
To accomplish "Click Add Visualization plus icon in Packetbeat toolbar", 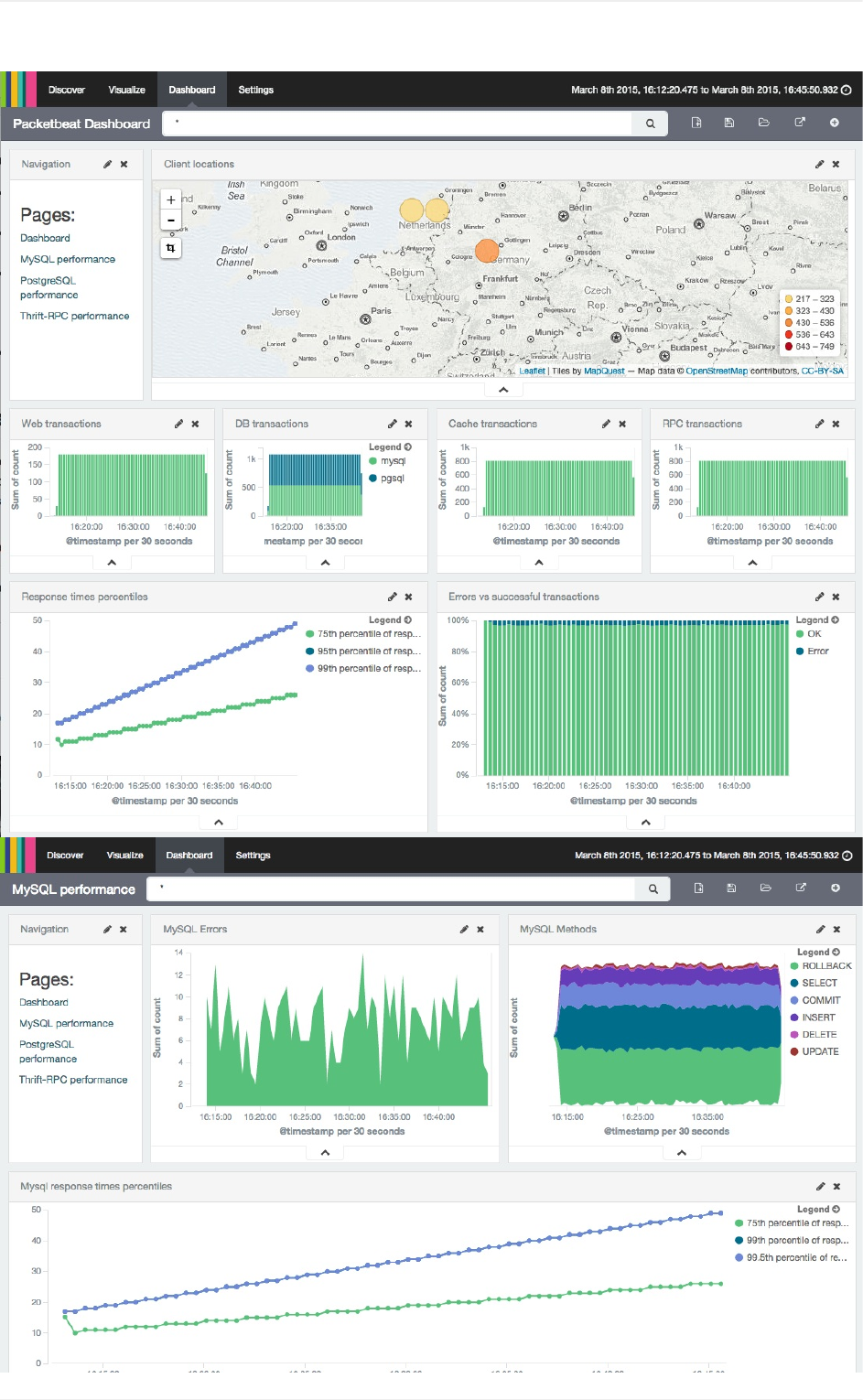I will pos(835,123).
